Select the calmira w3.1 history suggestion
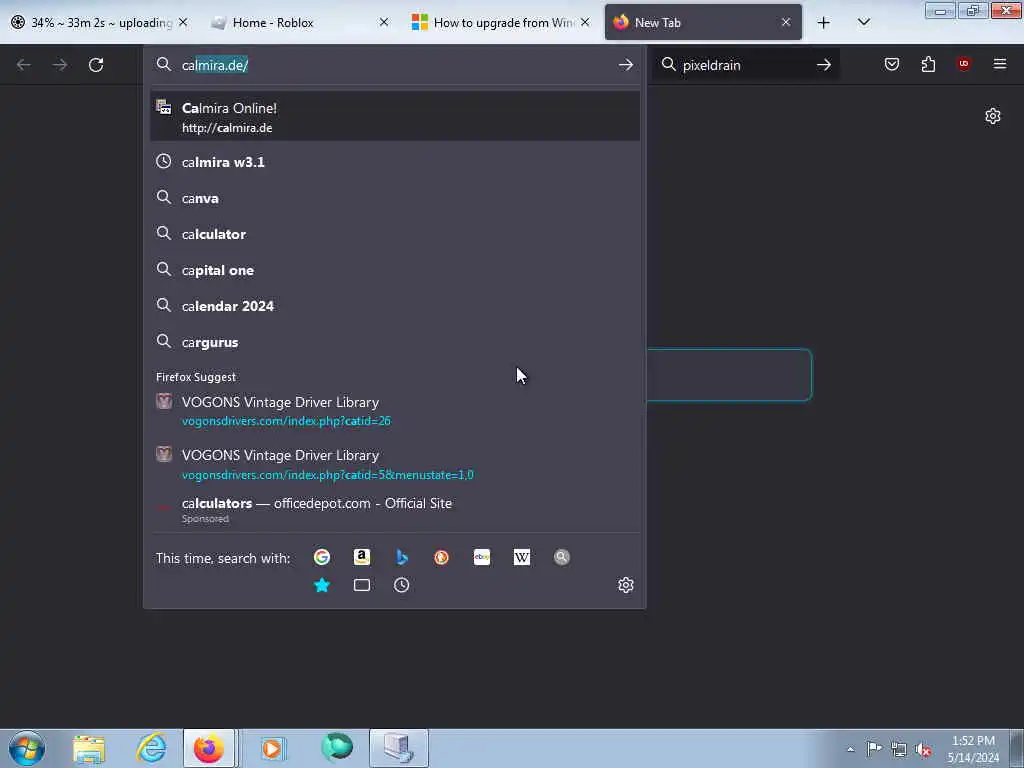 [395, 162]
